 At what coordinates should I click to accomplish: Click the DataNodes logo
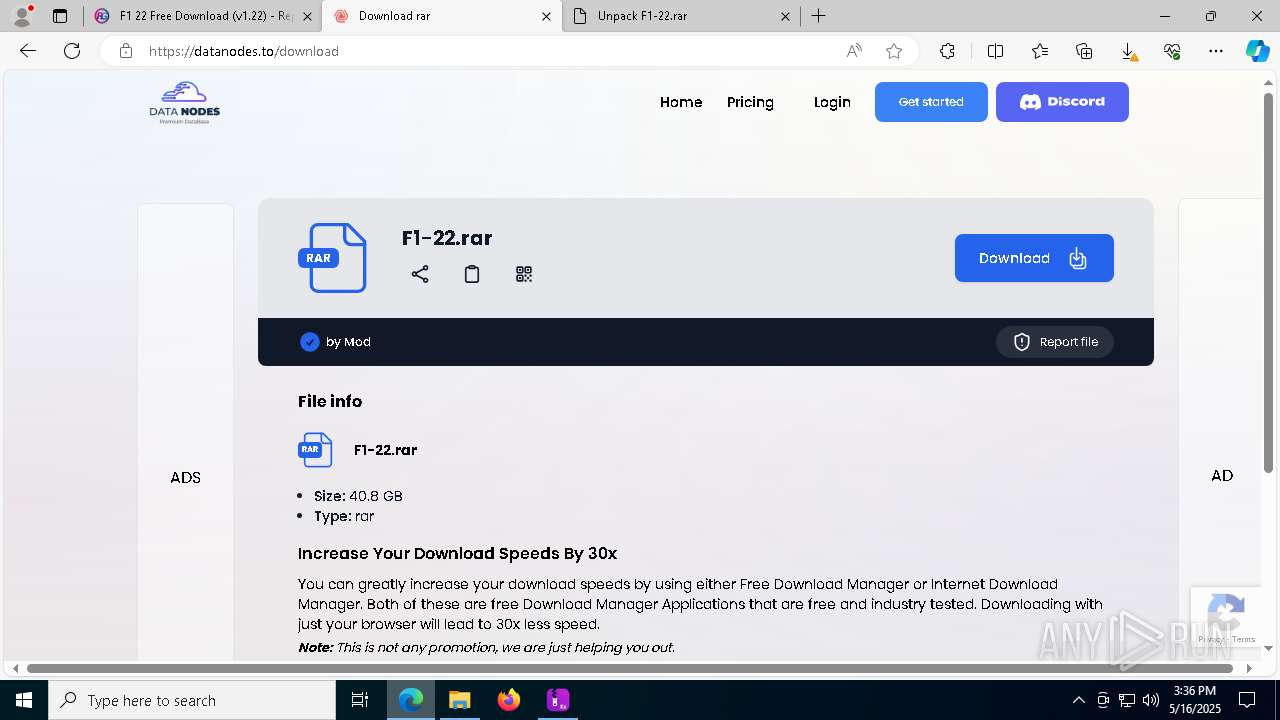point(185,102)
